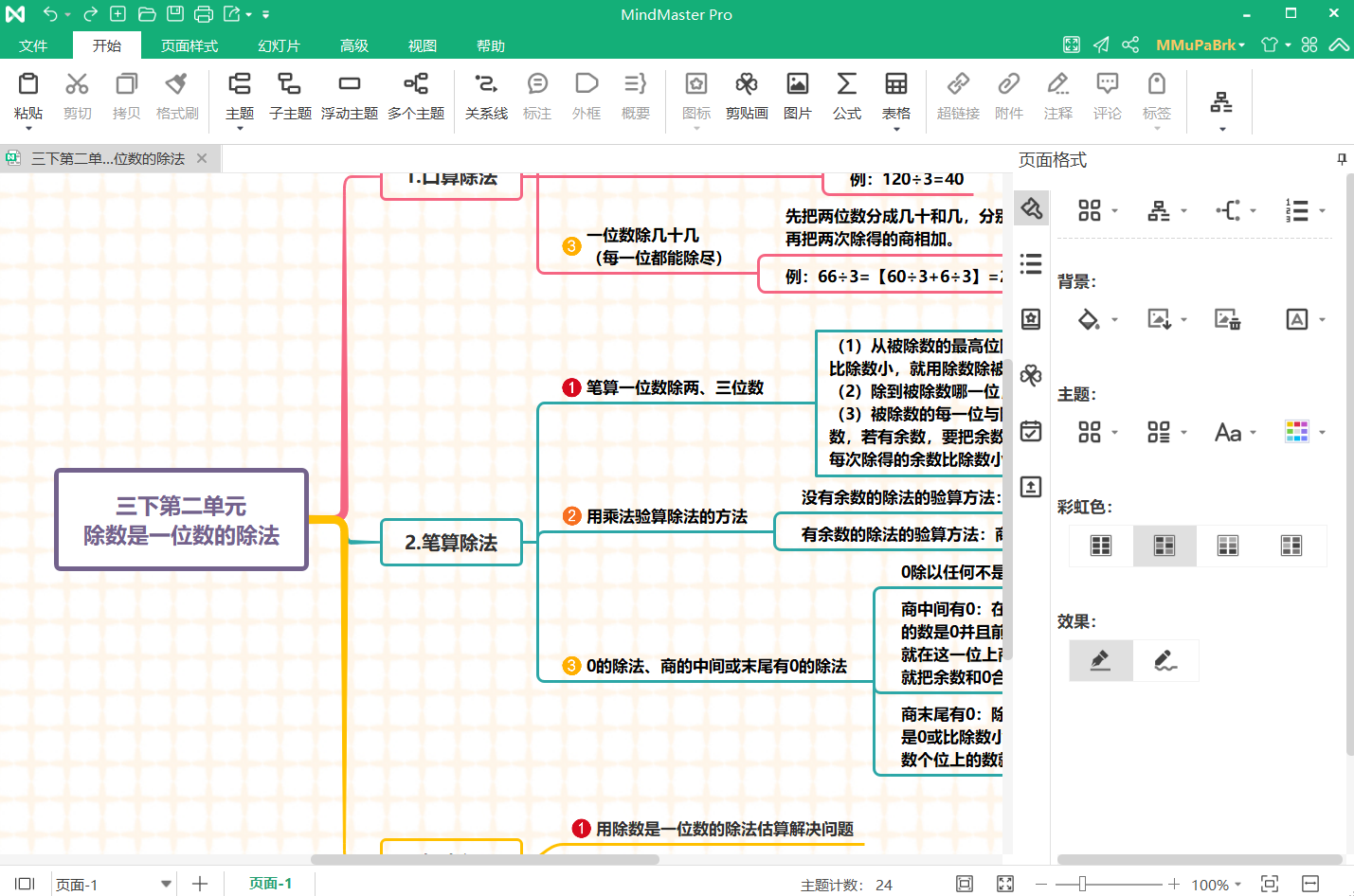Click the zoom out minus button
1354x896 pixels.
click(x=1041, y=884)
